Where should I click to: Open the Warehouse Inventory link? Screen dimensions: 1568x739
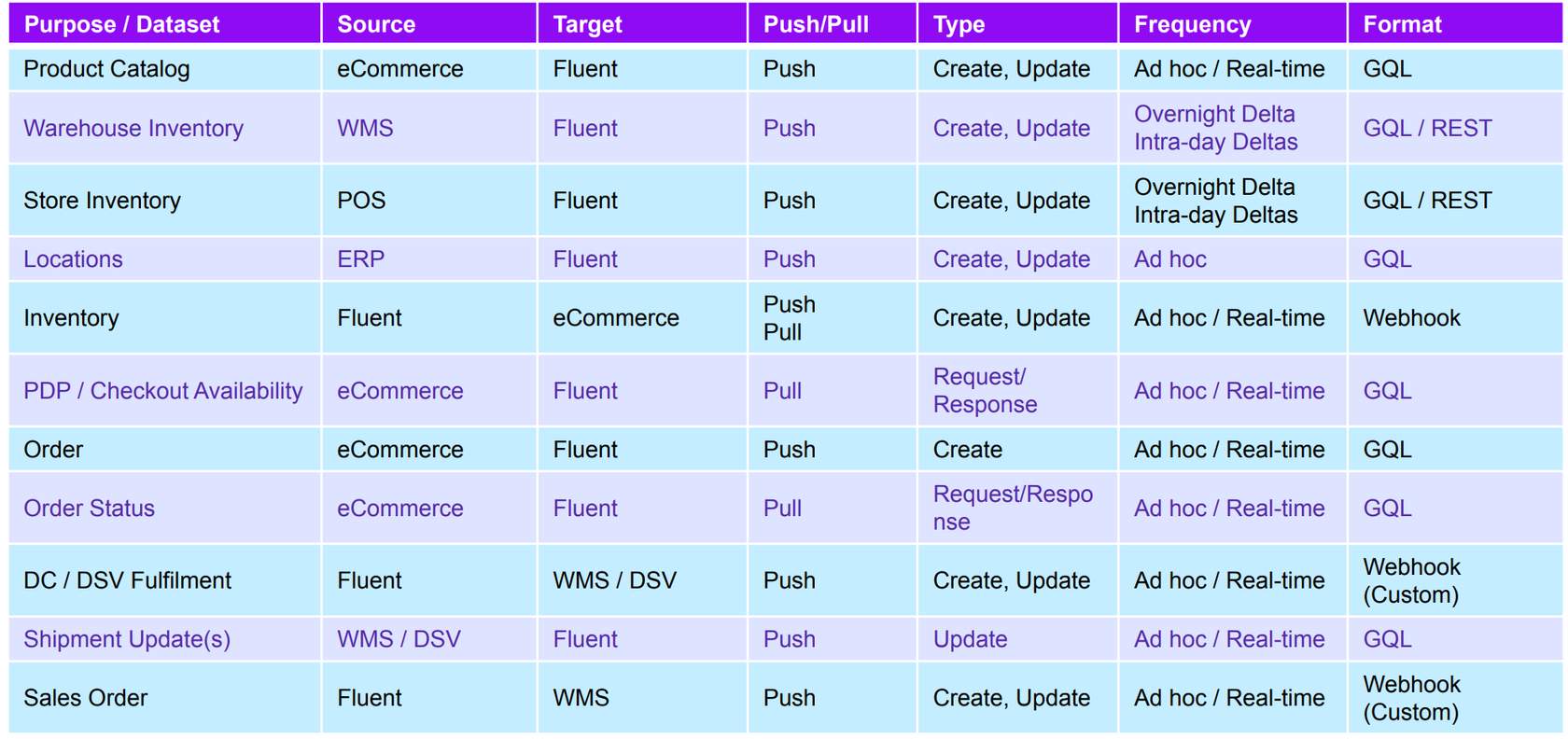click(133, 128)
